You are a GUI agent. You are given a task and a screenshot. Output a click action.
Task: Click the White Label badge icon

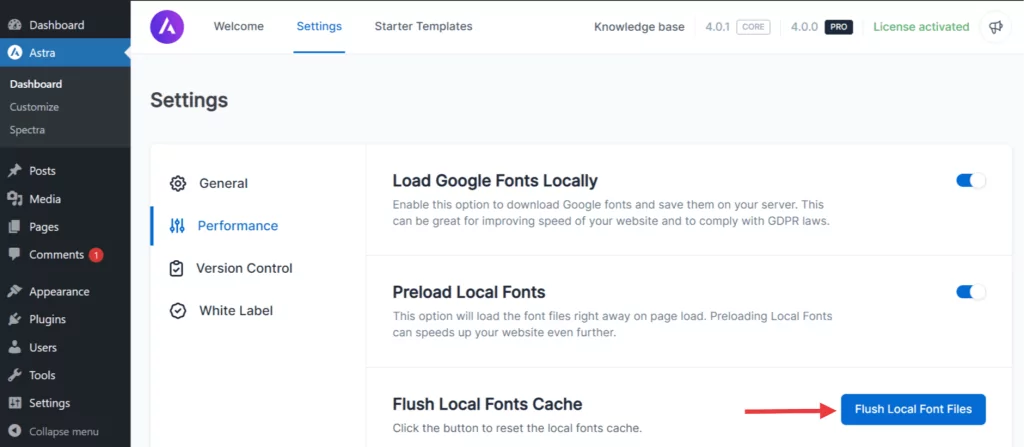click(178, 311)
